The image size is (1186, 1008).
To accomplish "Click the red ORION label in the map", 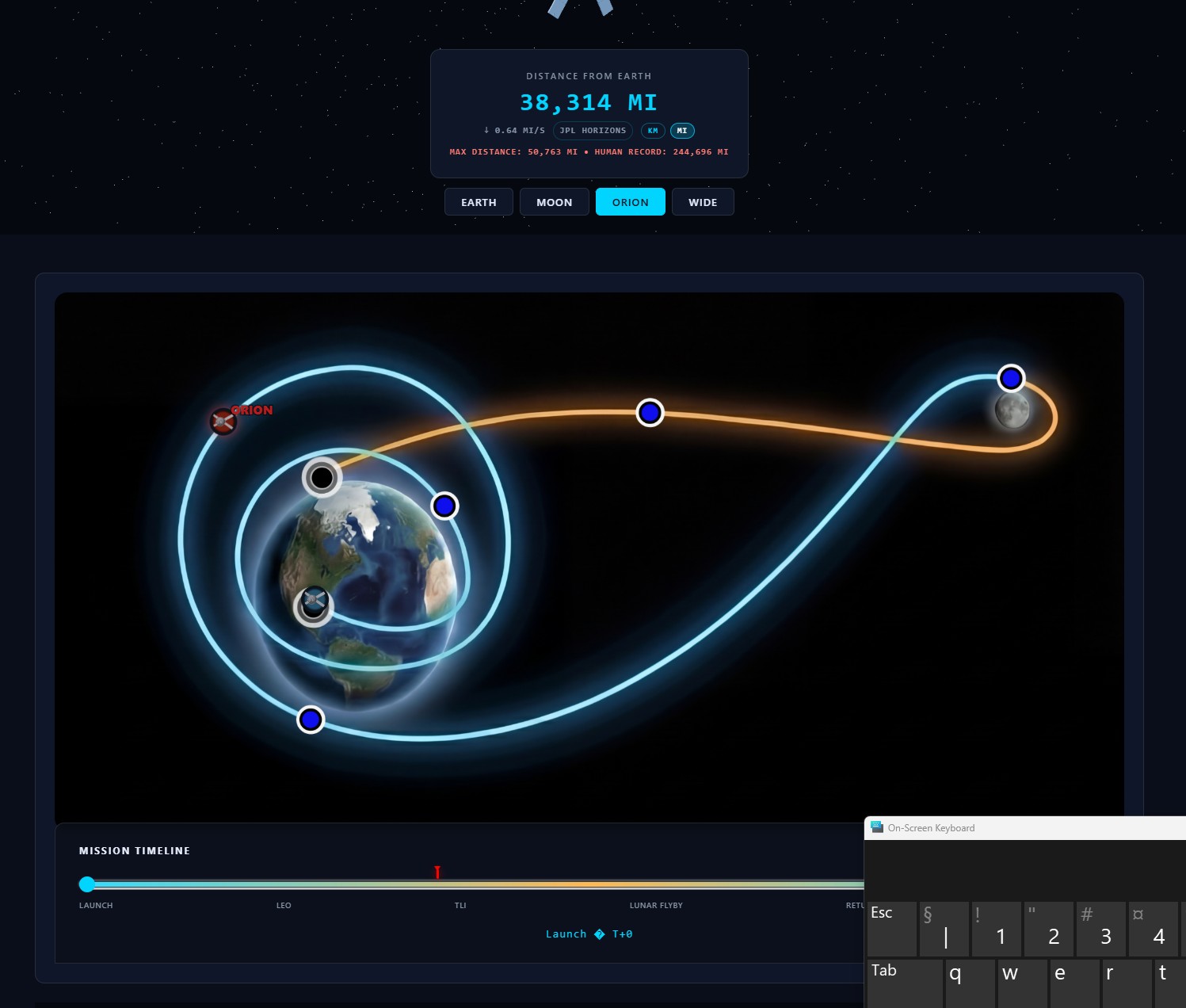I will coord(253,410).
